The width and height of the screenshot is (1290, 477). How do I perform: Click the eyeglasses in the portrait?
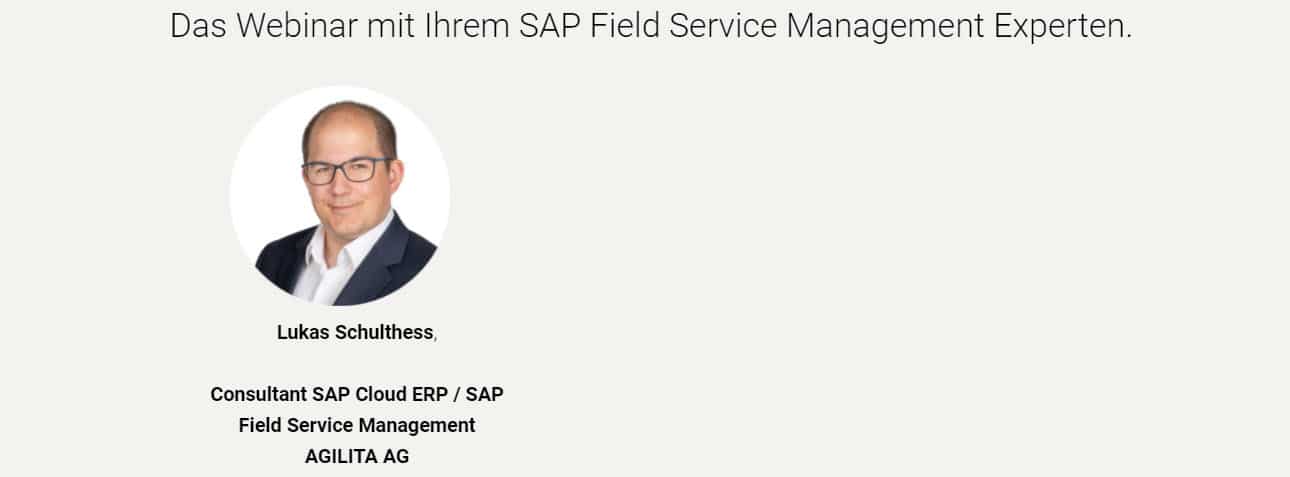pyautogui.click(x=347, y=171)
